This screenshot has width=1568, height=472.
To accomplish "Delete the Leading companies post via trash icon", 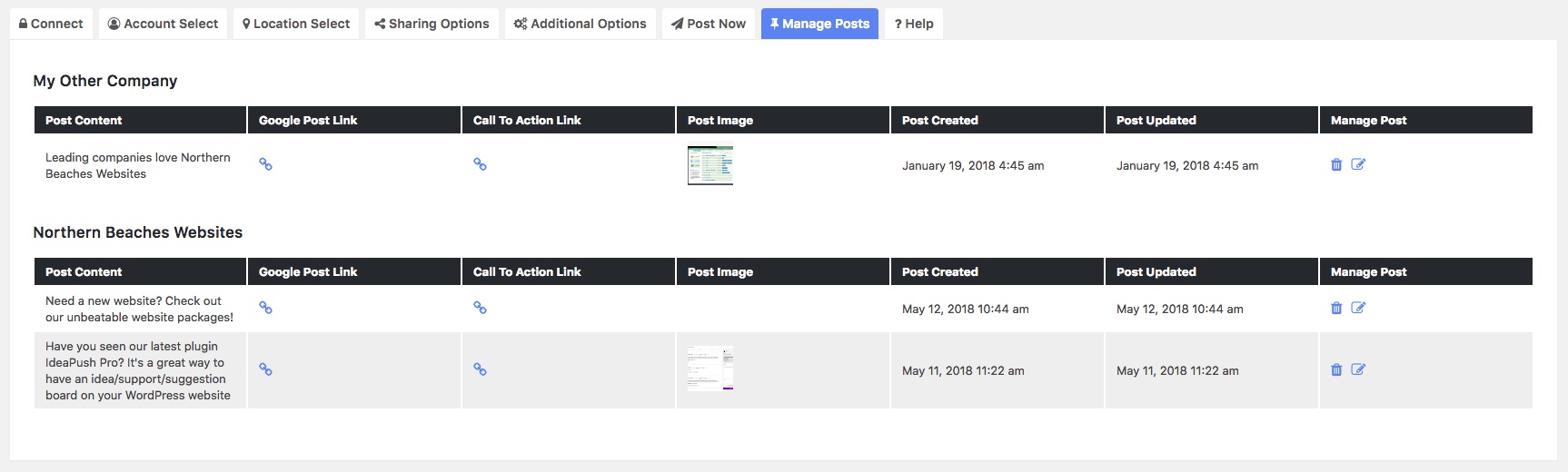I will point(1336,164).
